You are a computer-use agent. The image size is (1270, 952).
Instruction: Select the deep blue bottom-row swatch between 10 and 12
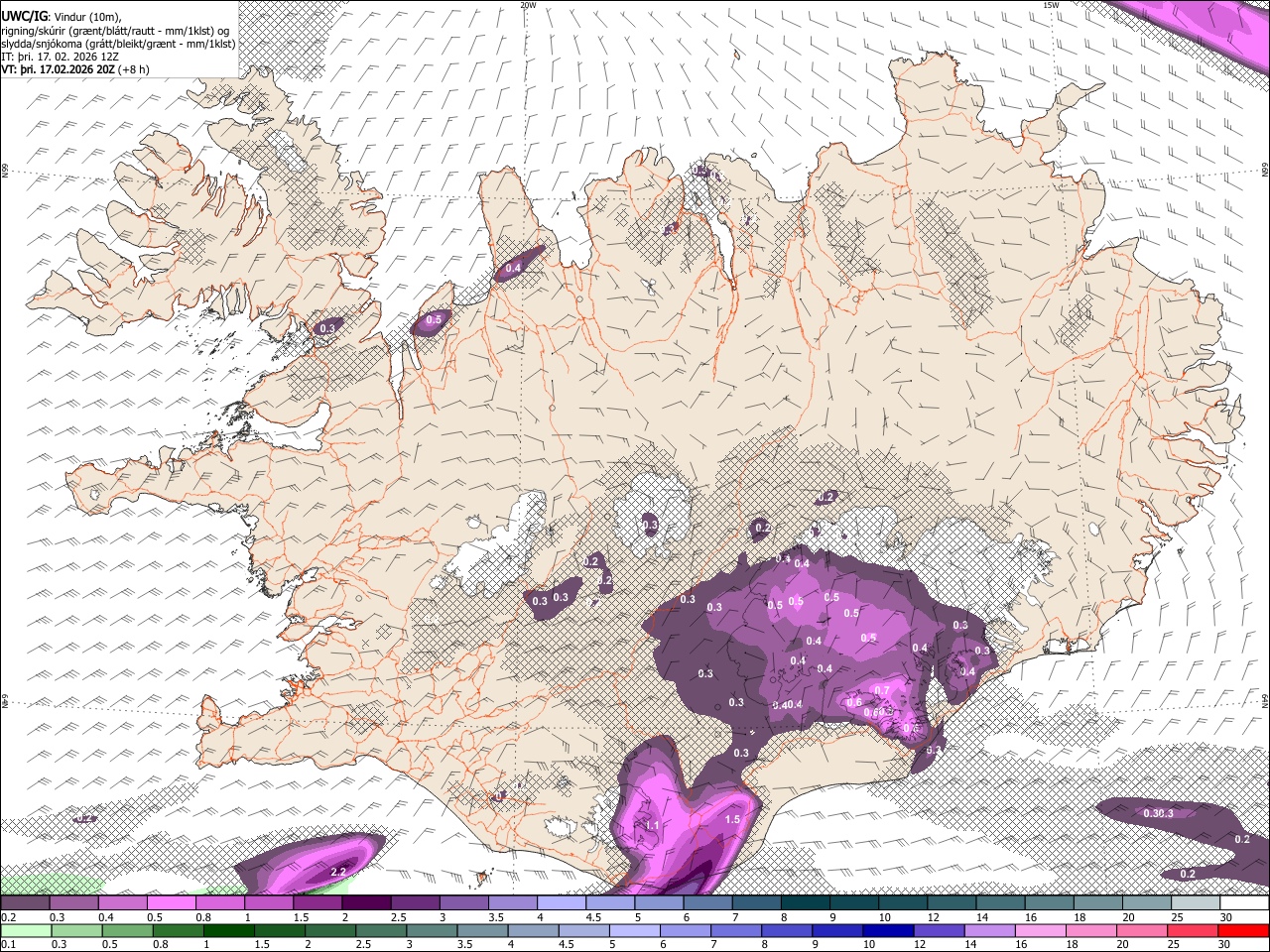pyautogui.click(x=889, y=931)
